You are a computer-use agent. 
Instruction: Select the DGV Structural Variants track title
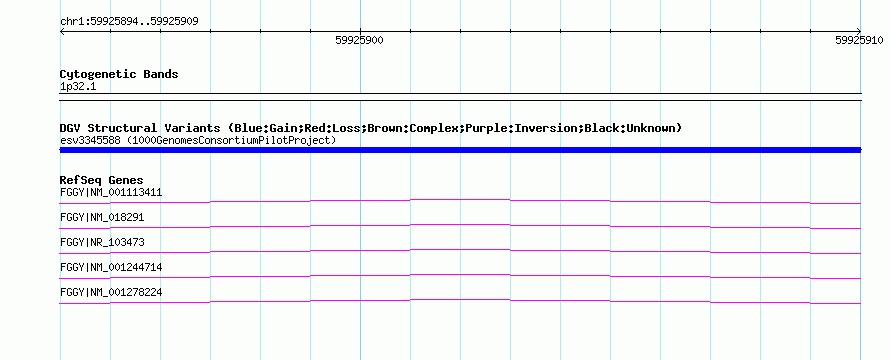click(371, 128)
